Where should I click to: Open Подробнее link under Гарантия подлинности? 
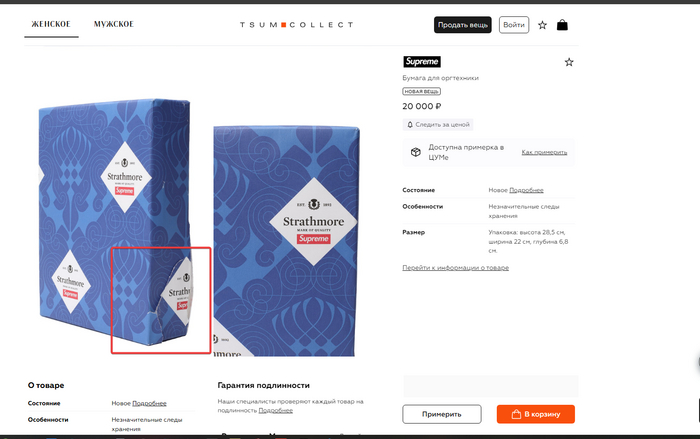pos(275,410)
